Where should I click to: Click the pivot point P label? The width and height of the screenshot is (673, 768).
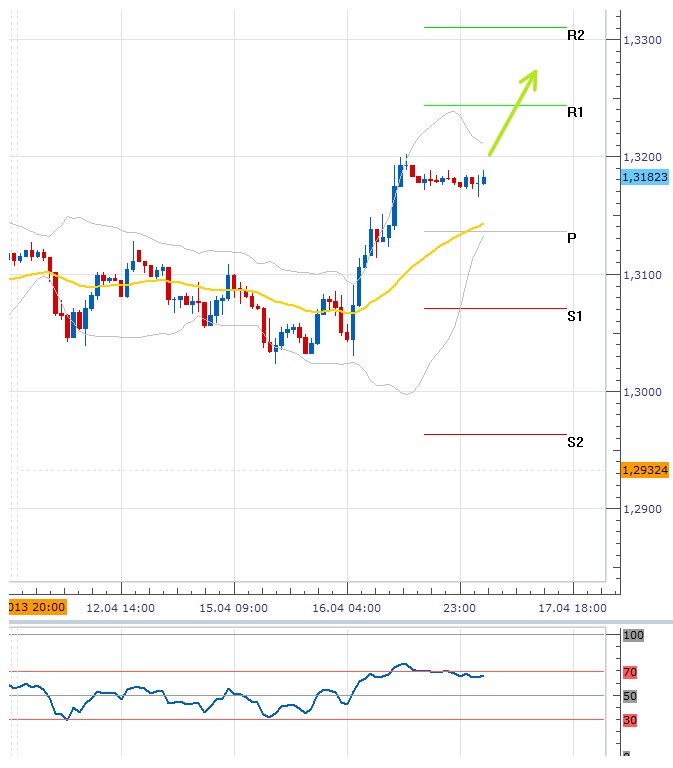click(572, 238)
